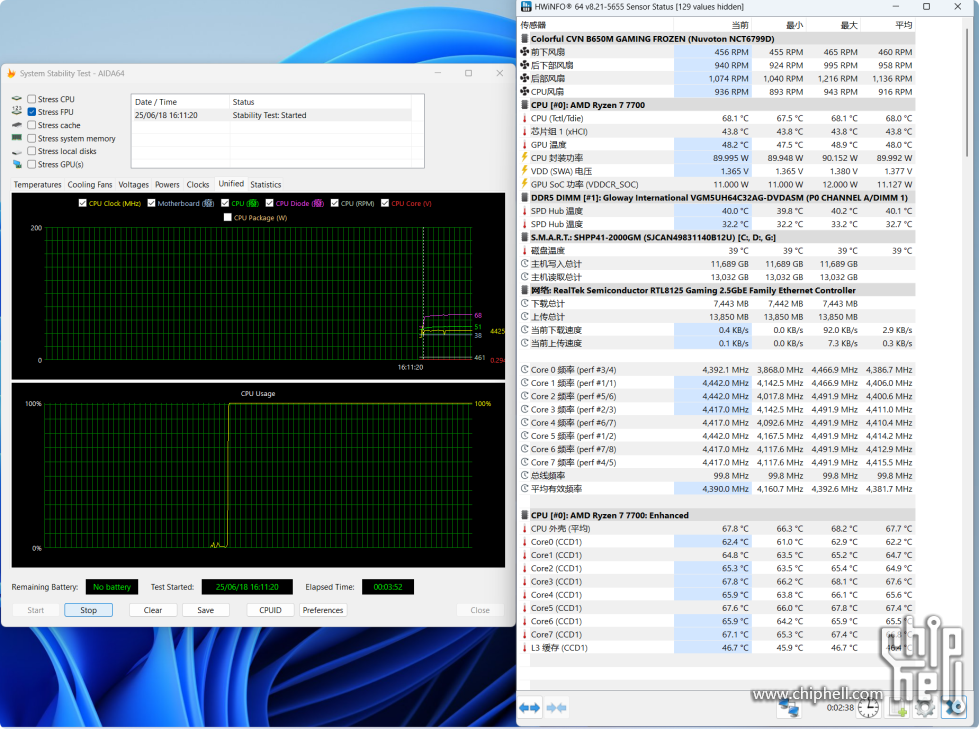Click the 123 icon beside Stress FPU

[17, 111]
